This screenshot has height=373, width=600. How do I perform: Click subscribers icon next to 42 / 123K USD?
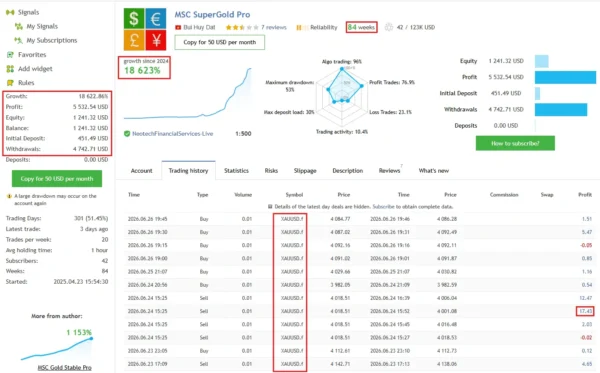click(389, 28)
